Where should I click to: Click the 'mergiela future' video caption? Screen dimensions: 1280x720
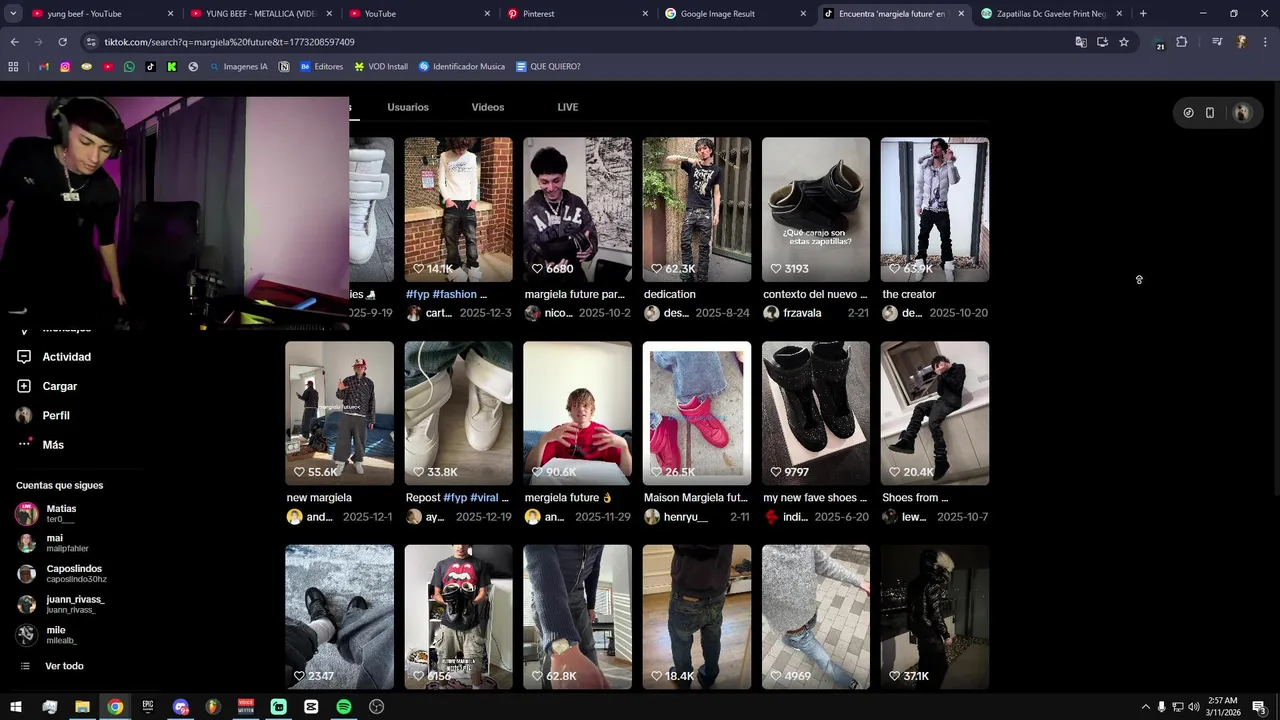point(568,498)
